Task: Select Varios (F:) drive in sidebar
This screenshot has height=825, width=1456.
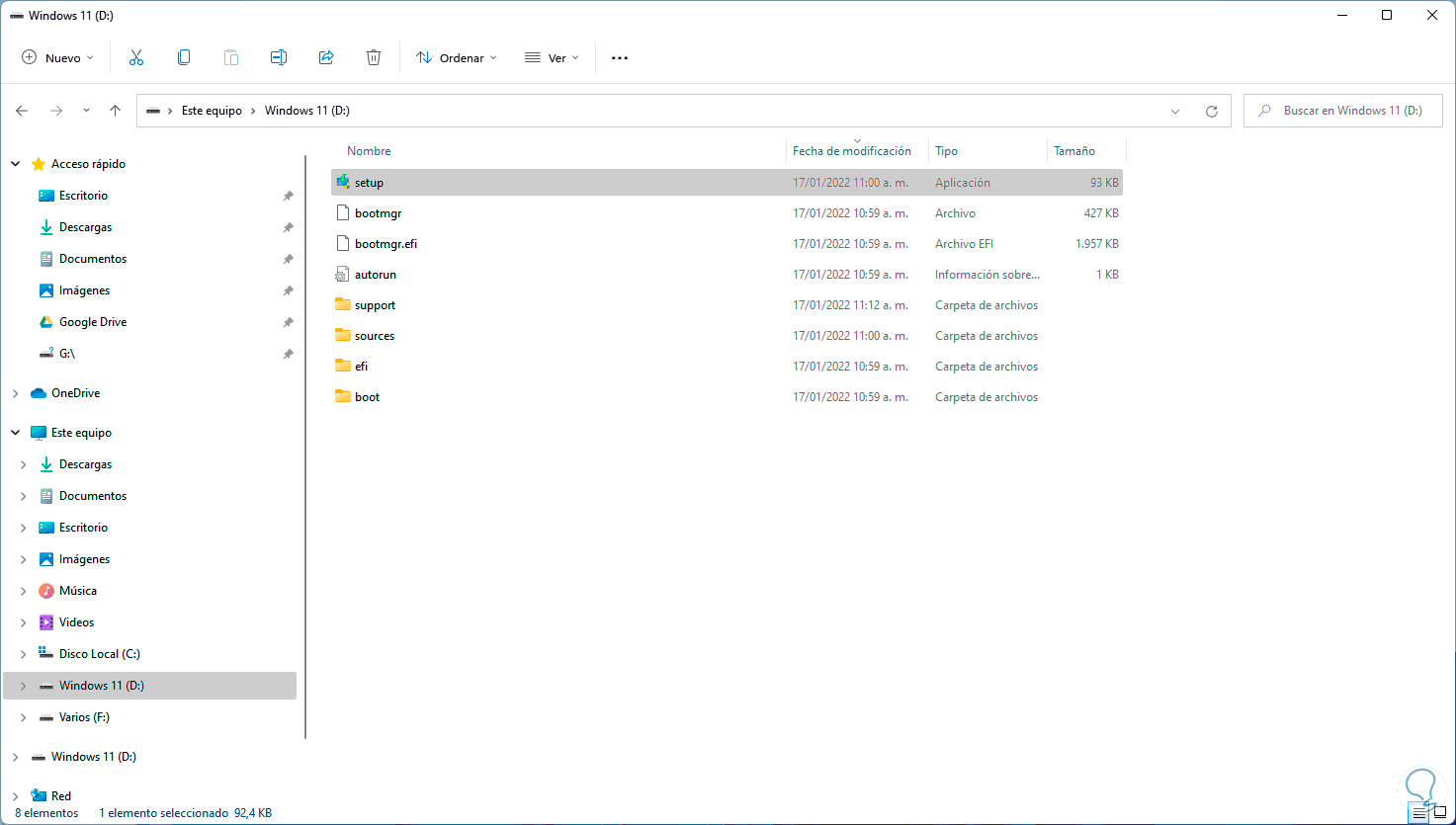Action: (x=84, y=717)
